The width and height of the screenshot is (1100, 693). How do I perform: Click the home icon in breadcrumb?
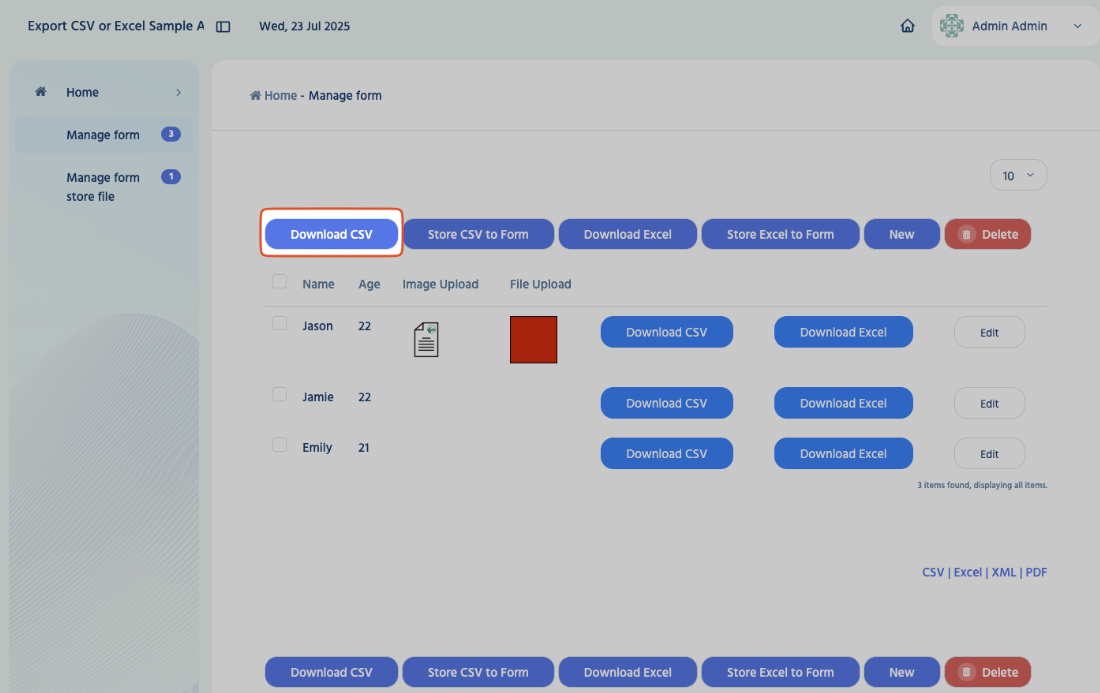tap(256, 96)
